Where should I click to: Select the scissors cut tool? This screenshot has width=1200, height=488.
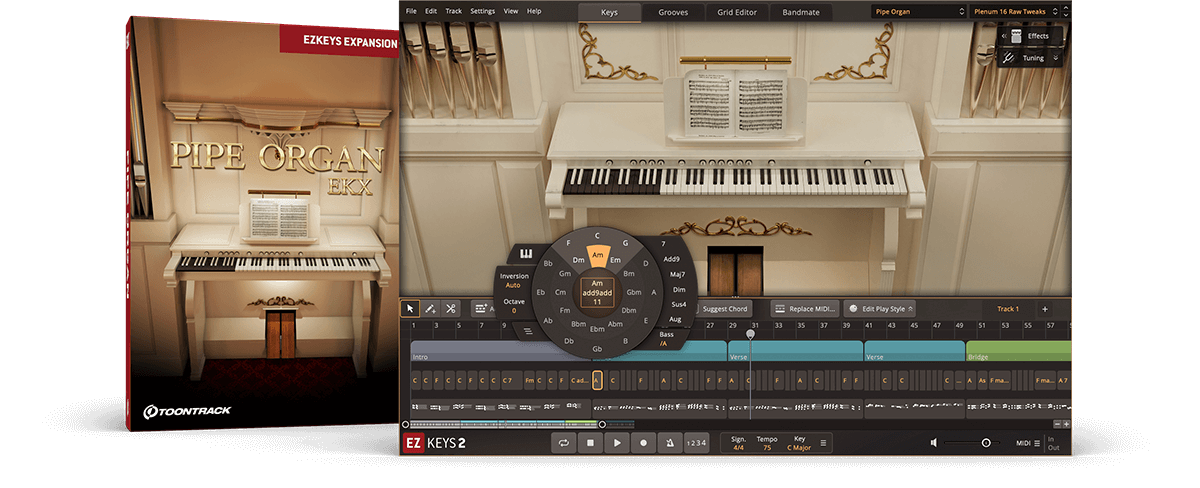[x=451, y=309]
